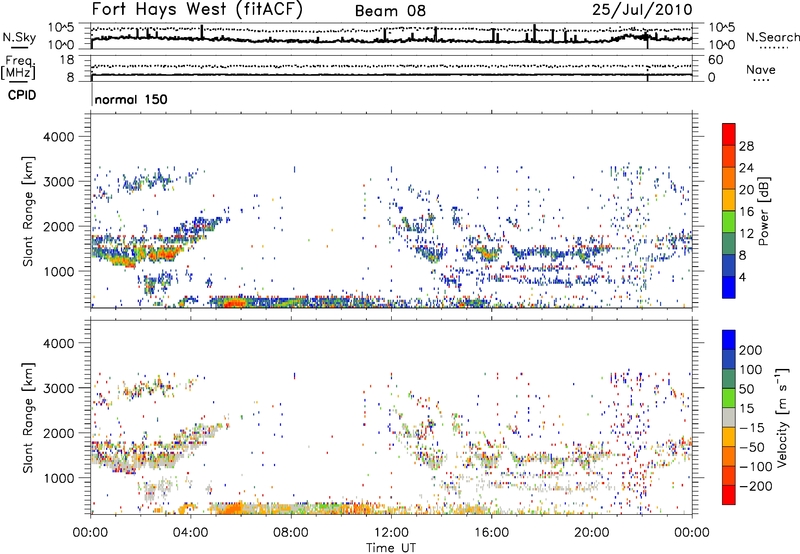Viewport: 800px width, 554px height.
Task: Click the 'N.Sky' label
Action: click(19, 37)
